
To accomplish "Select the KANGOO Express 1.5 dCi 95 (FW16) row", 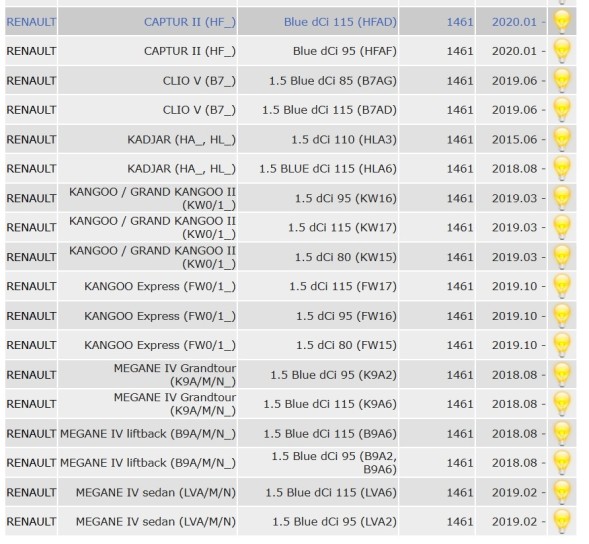I will coord(290,316).
